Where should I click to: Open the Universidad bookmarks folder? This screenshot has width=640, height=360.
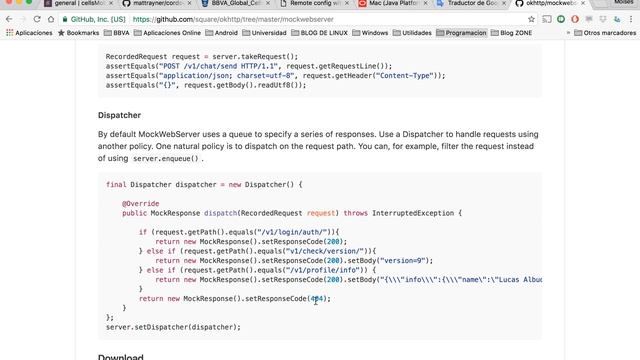point(264,33)
